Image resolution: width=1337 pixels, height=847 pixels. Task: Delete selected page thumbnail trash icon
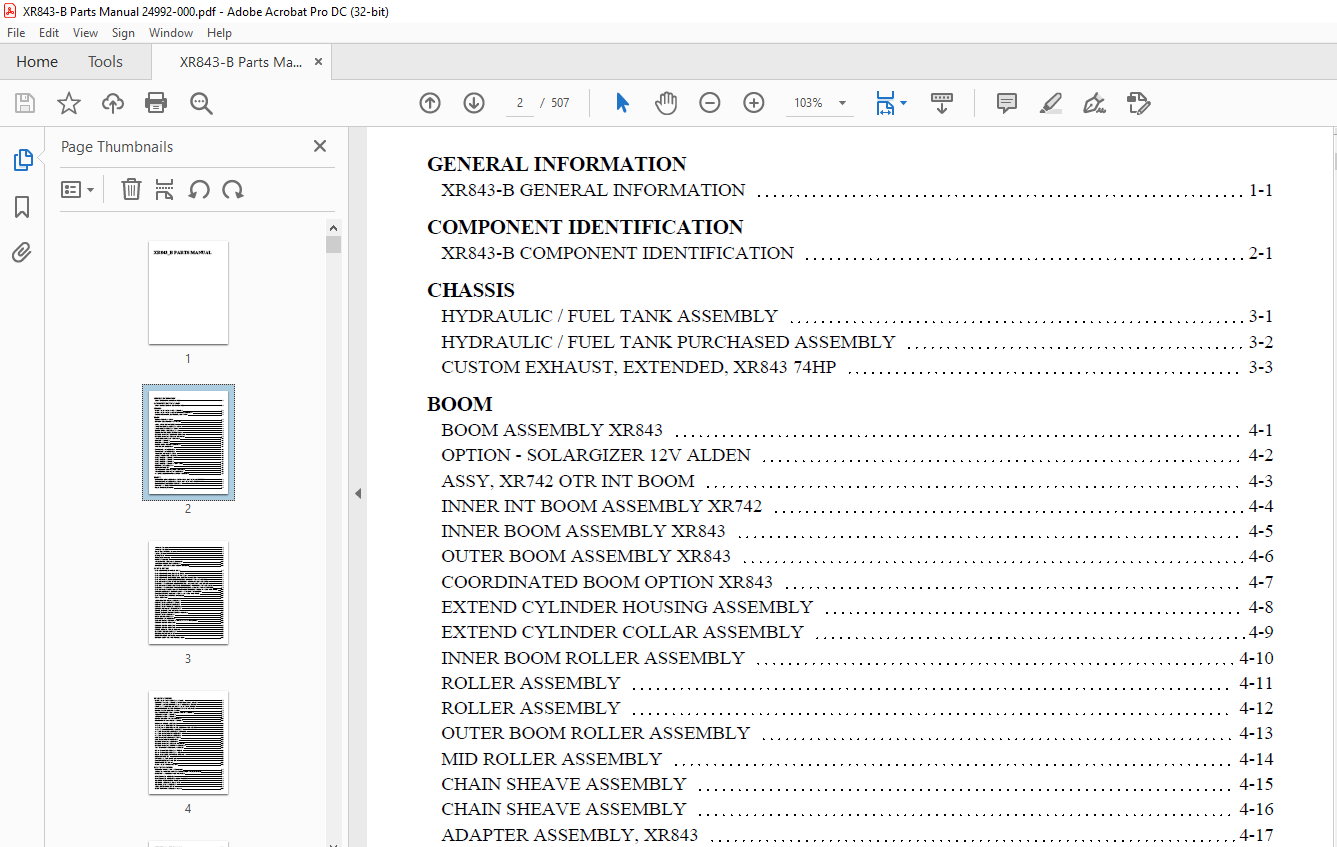coord(131,189)
